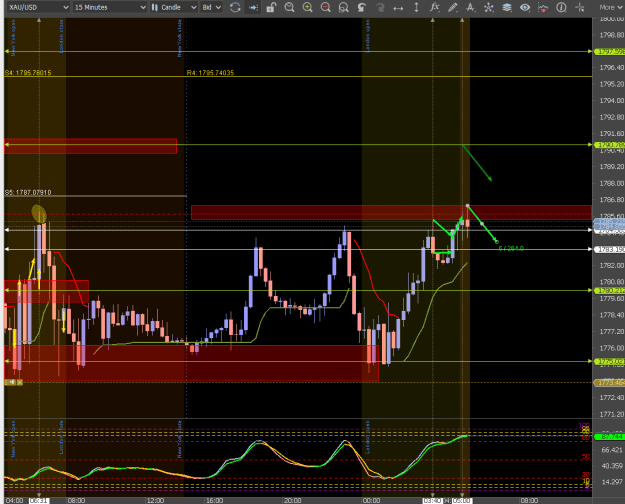The image size is (625, 504).
Task: Click the 1780.212 green price label
Action: point(609,290)
